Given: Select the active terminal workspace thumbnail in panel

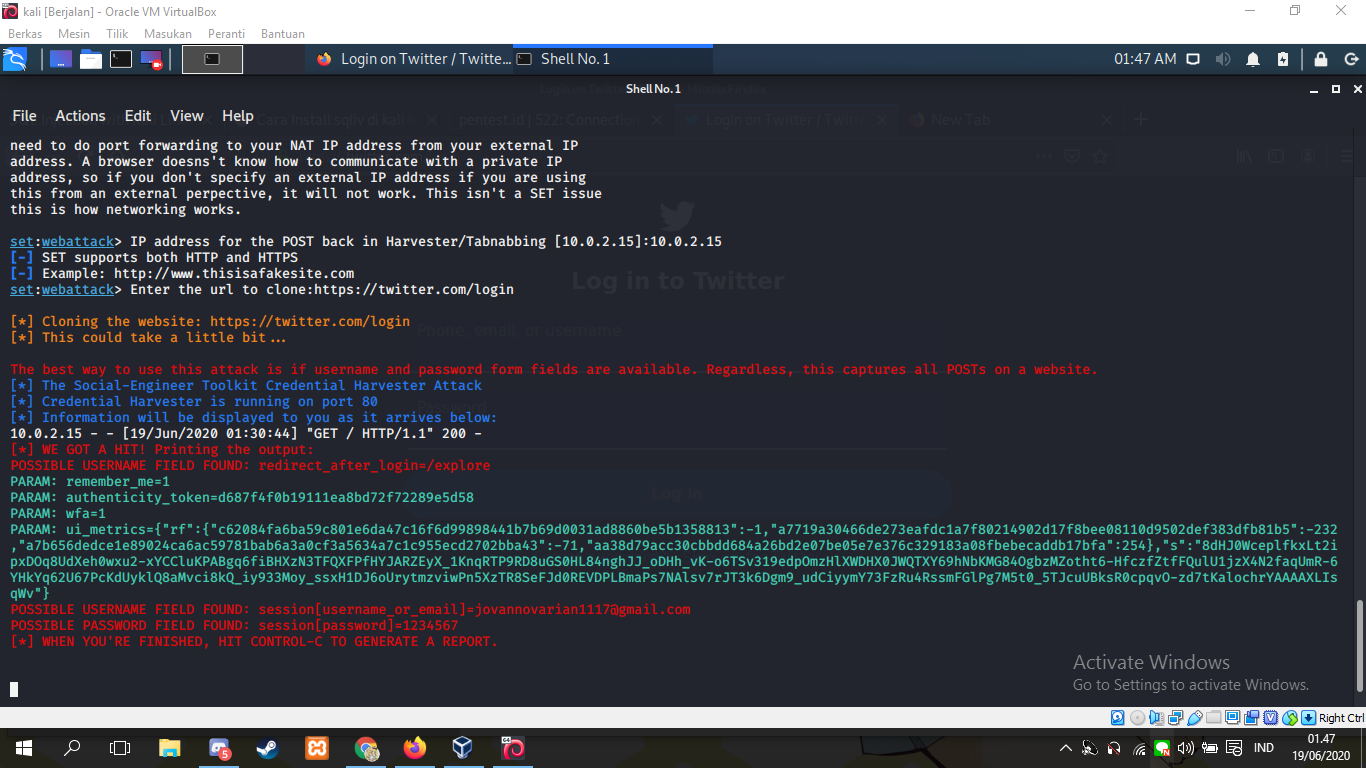Looking at the screenshot, I should [x=212, y=59].
